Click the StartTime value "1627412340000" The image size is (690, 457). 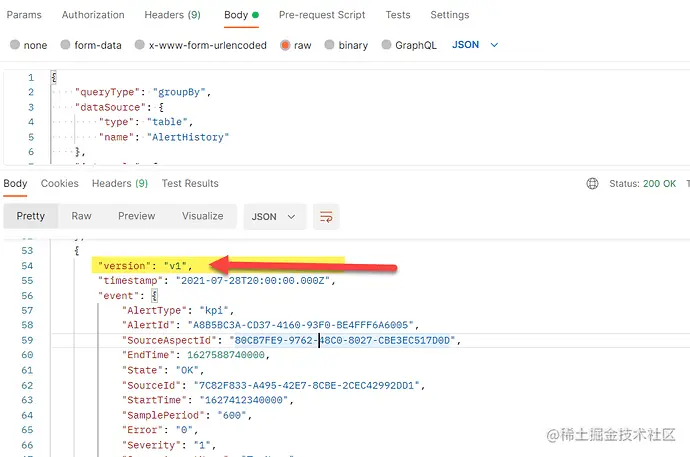tap(244, 400)
